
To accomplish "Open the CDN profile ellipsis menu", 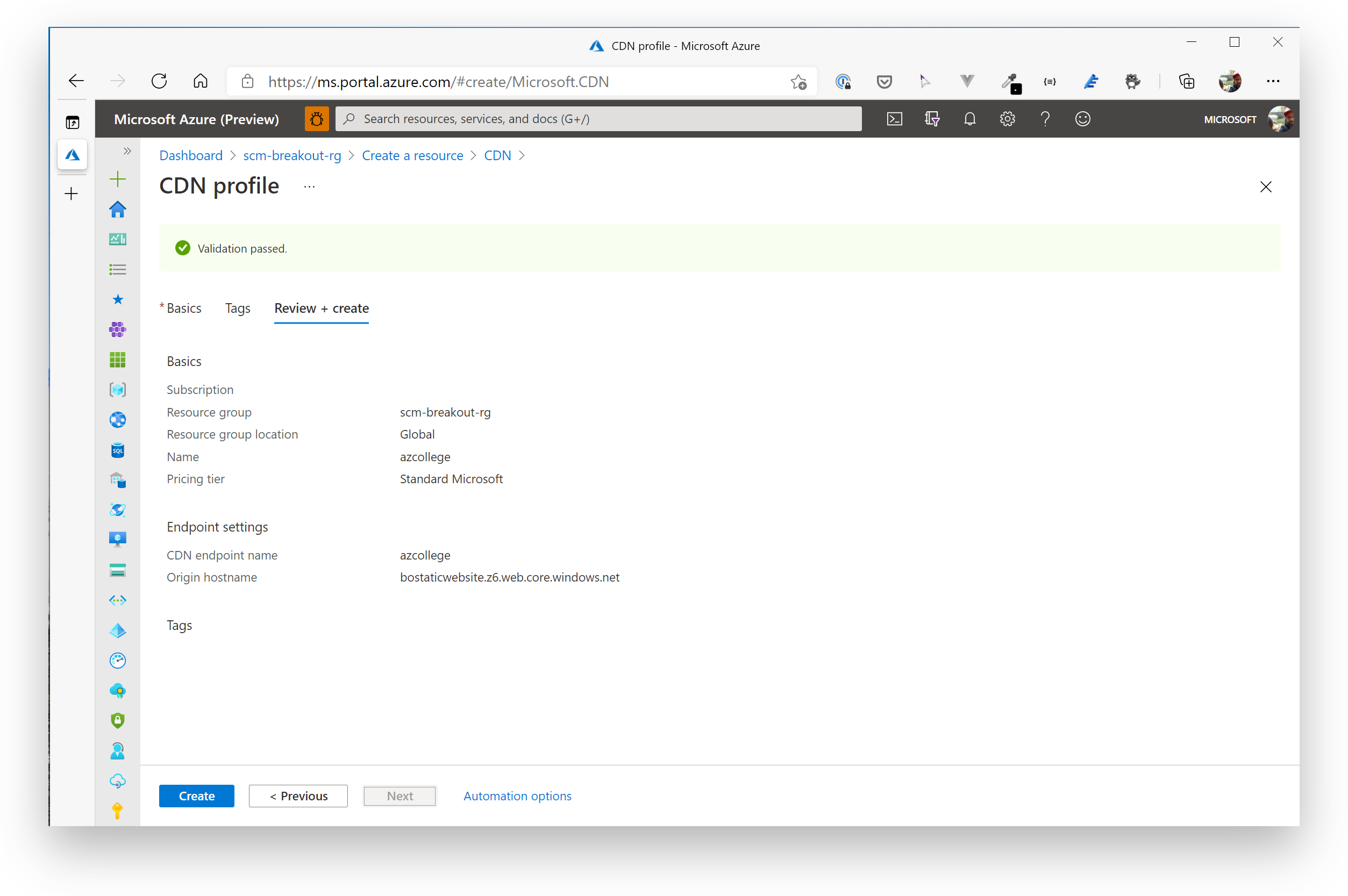I will tap(309, 186).
